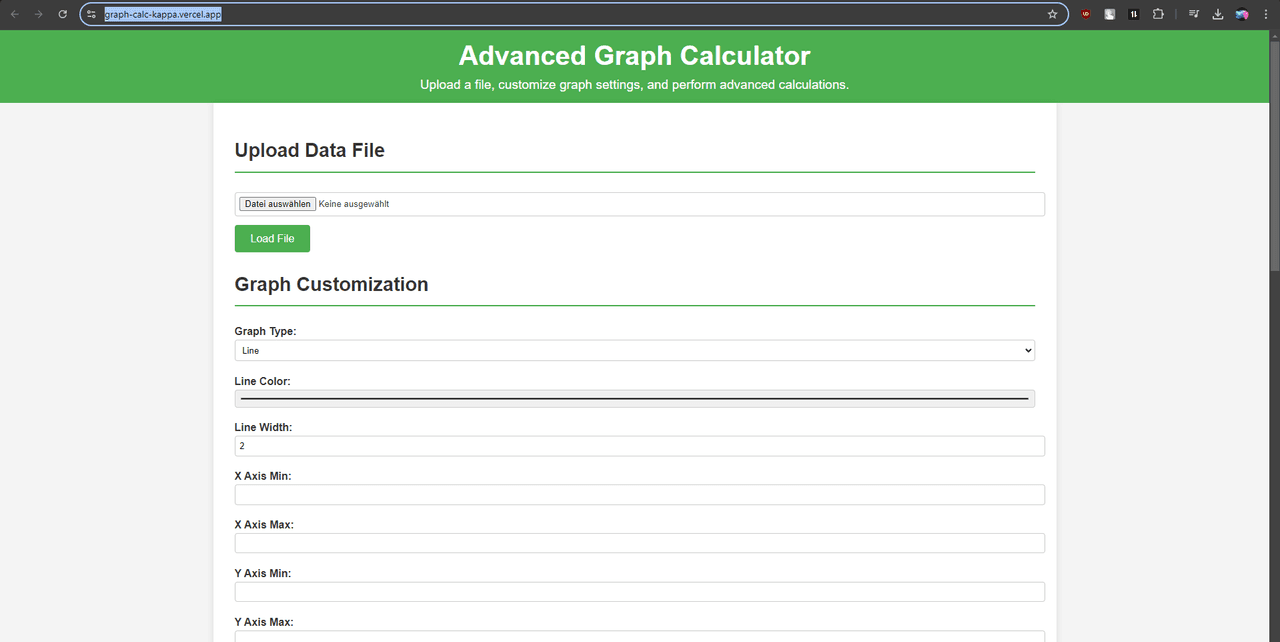Focus the Y Axis Min input box
The image size is (1280, 642).
pos(640,592)
